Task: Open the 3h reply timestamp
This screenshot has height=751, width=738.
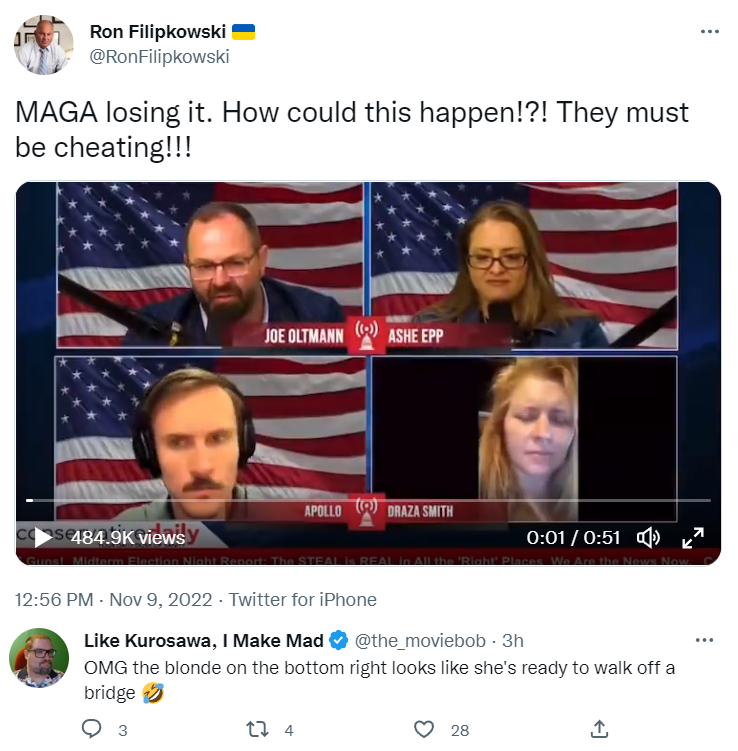Action: point(512,641)
